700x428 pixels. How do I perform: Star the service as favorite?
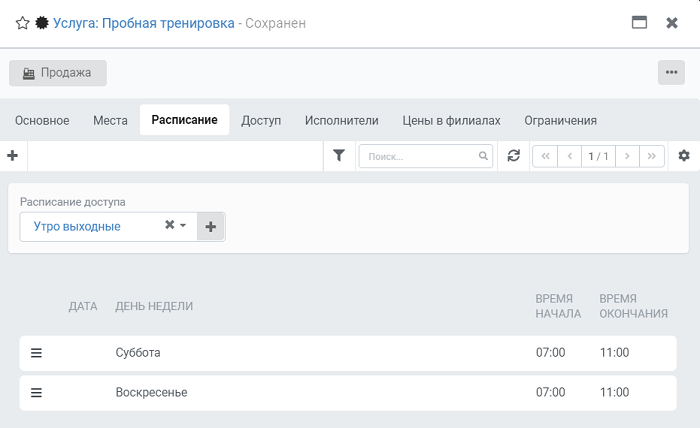click(x=22, y=23)
